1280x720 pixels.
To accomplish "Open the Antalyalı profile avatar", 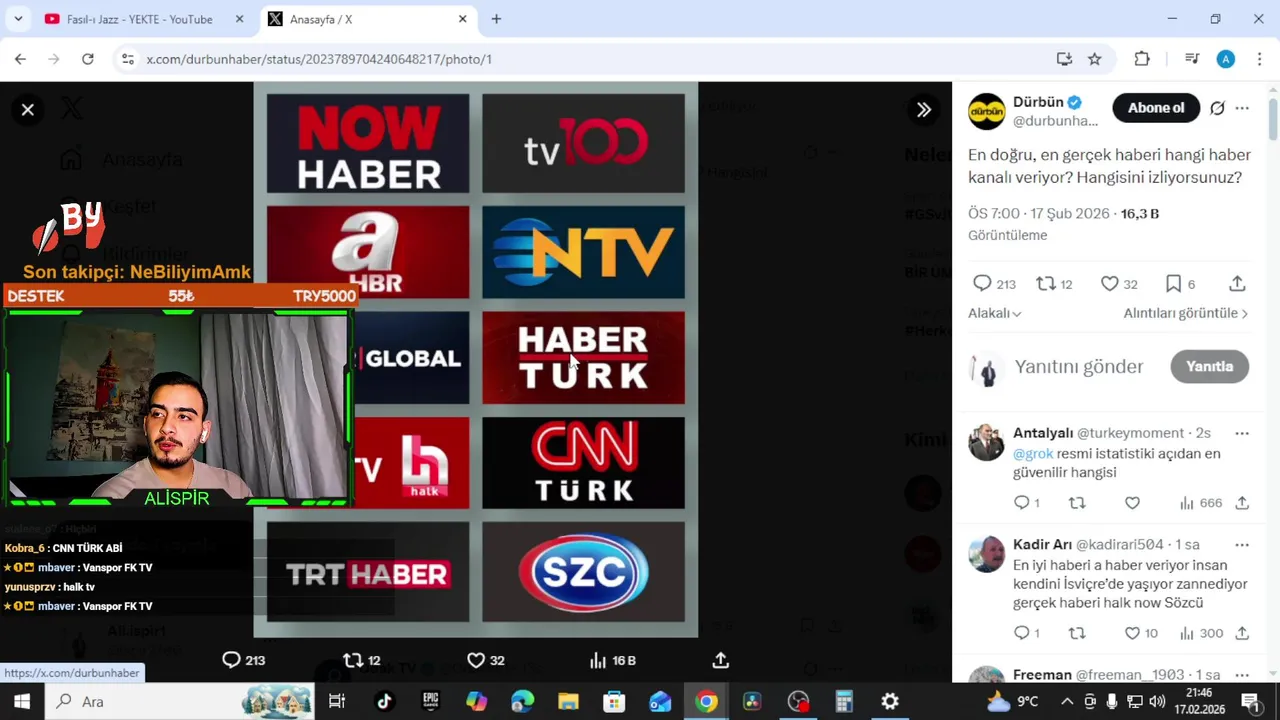I will pos(986,442).
